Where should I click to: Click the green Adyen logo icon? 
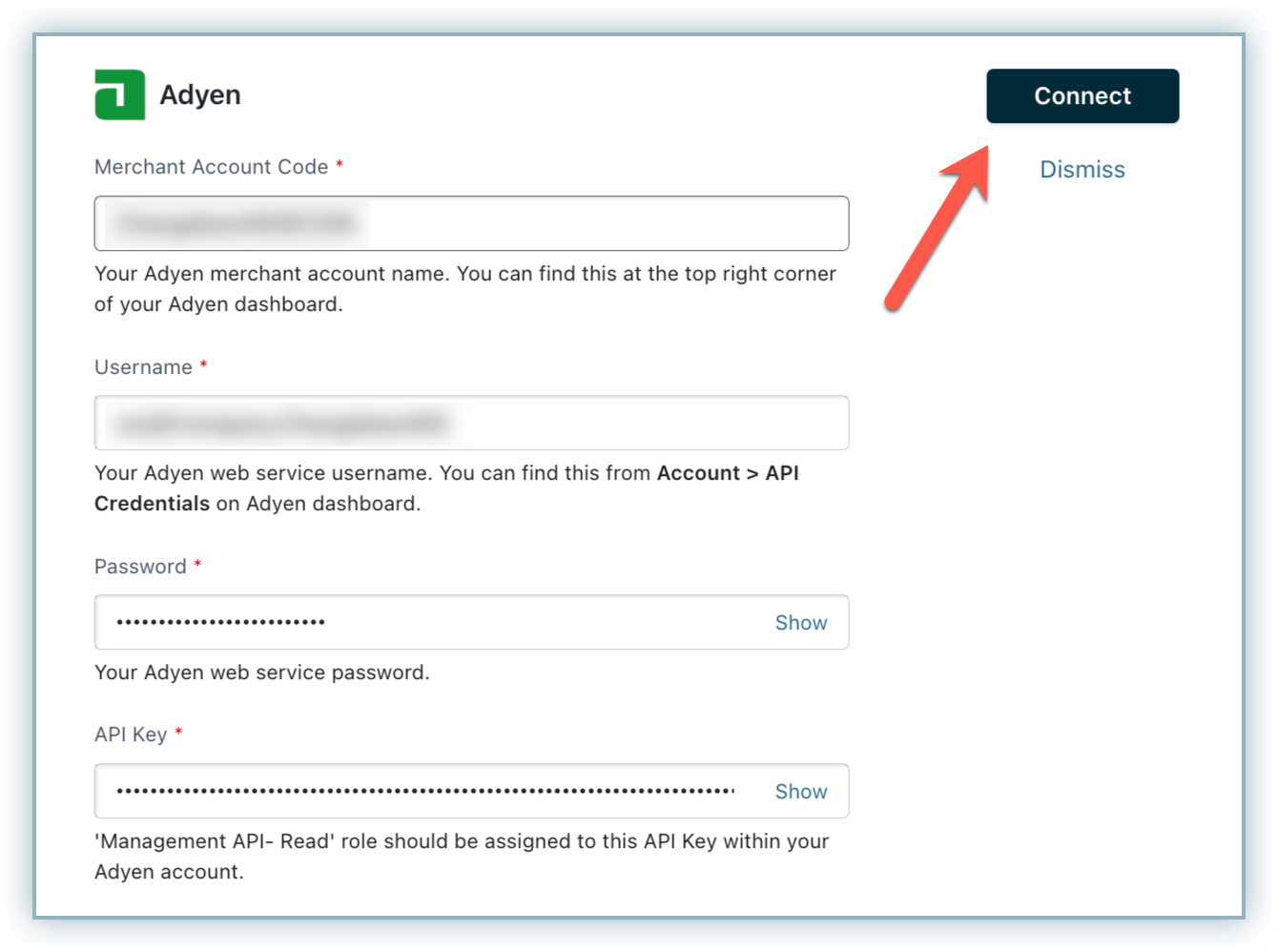pos(119,94)
